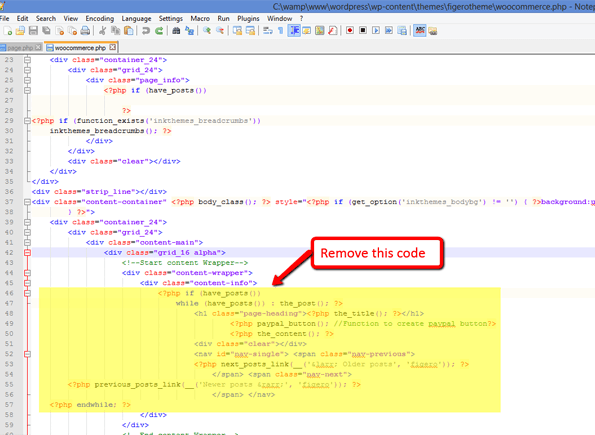Collapse fold marker on line 25
This screenshot has width=595, height=435.
coord(27,80)
